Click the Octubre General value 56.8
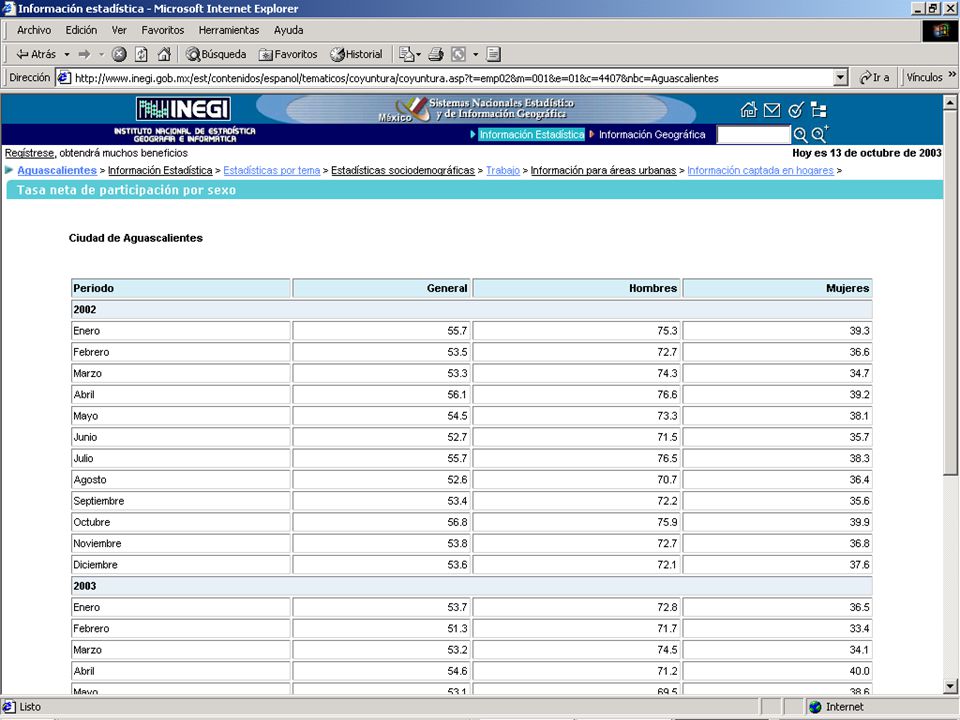 (457, 522)
